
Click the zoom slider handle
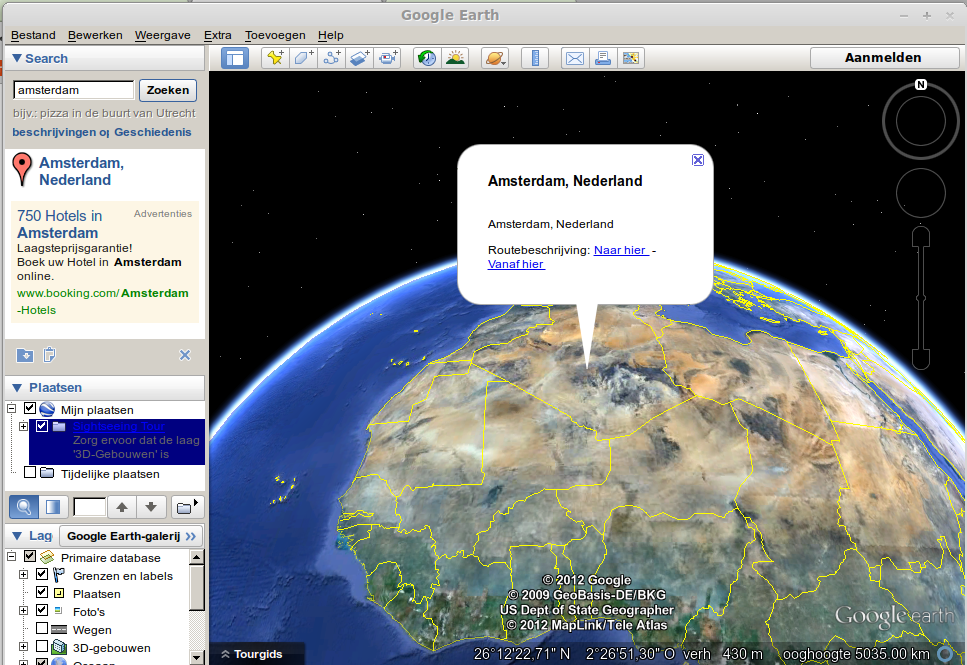pyautogui.click(x=921, y=298)
